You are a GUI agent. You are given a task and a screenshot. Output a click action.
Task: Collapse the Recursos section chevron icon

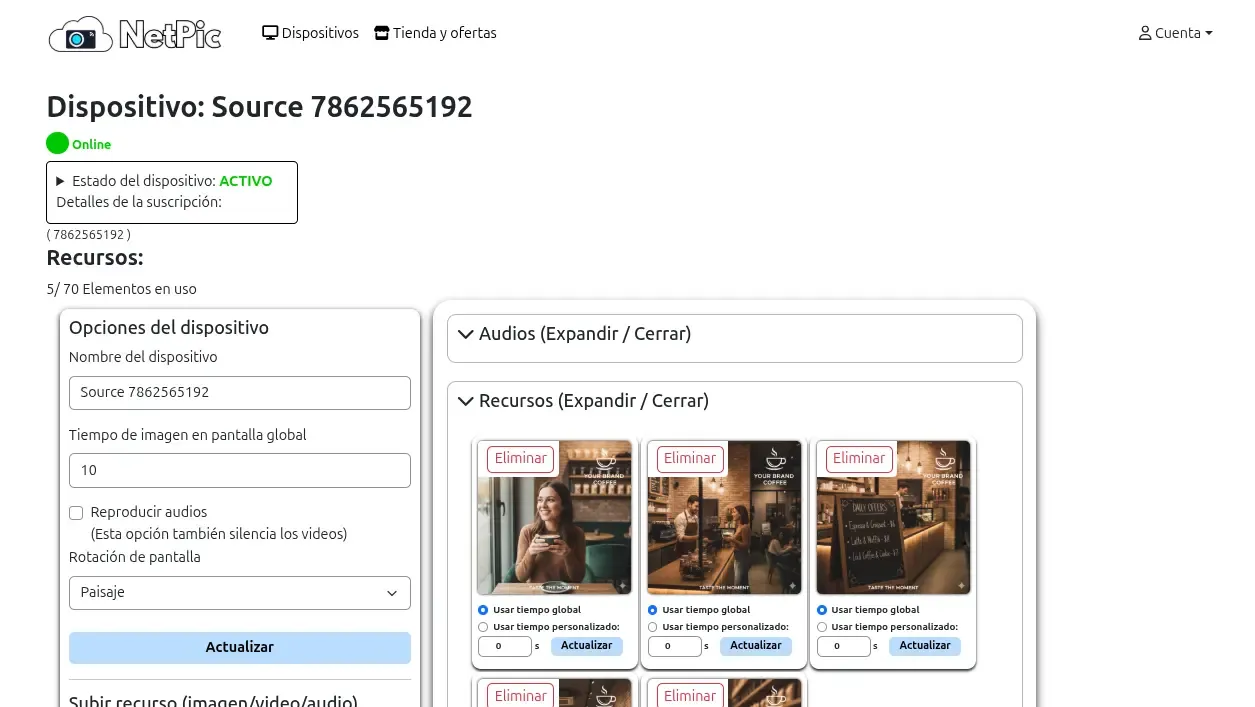tap(465, 402)
